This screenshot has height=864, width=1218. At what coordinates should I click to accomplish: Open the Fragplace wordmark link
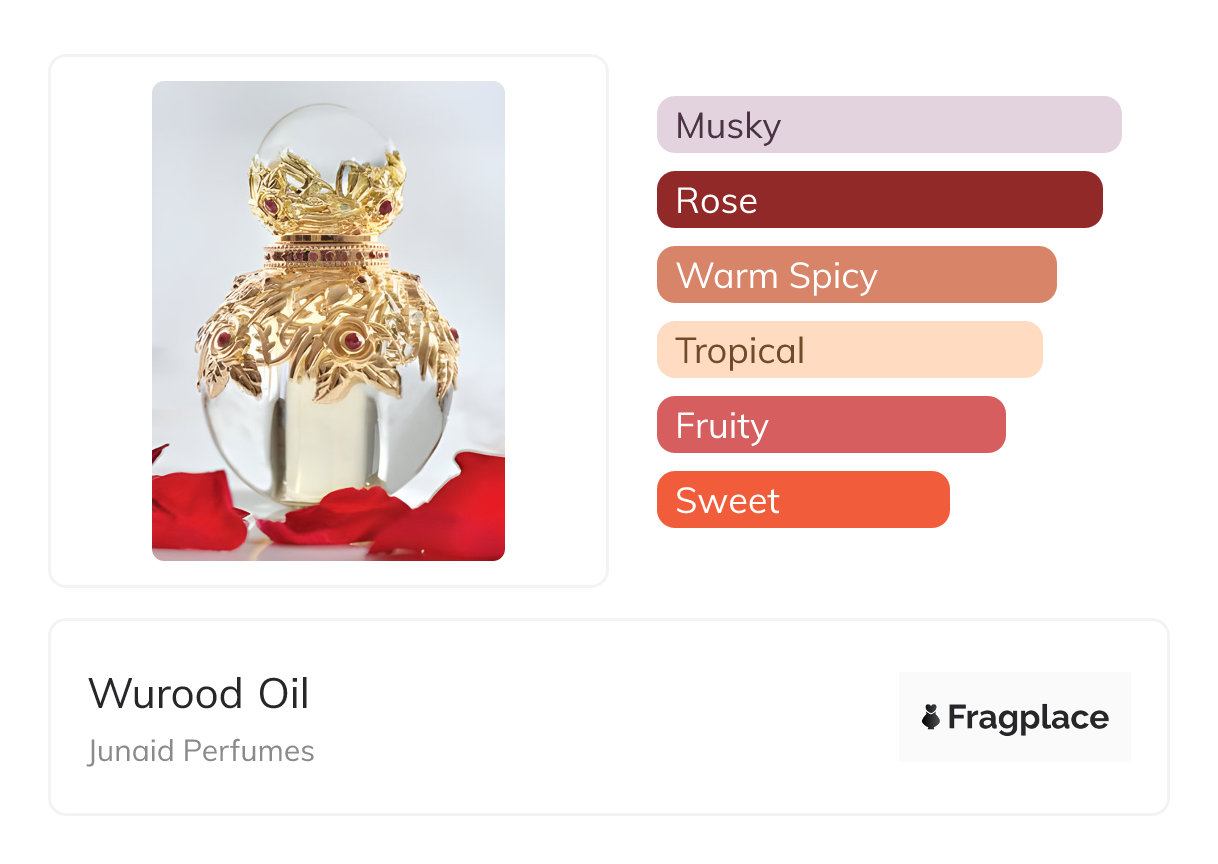(x=1028, y=717)
